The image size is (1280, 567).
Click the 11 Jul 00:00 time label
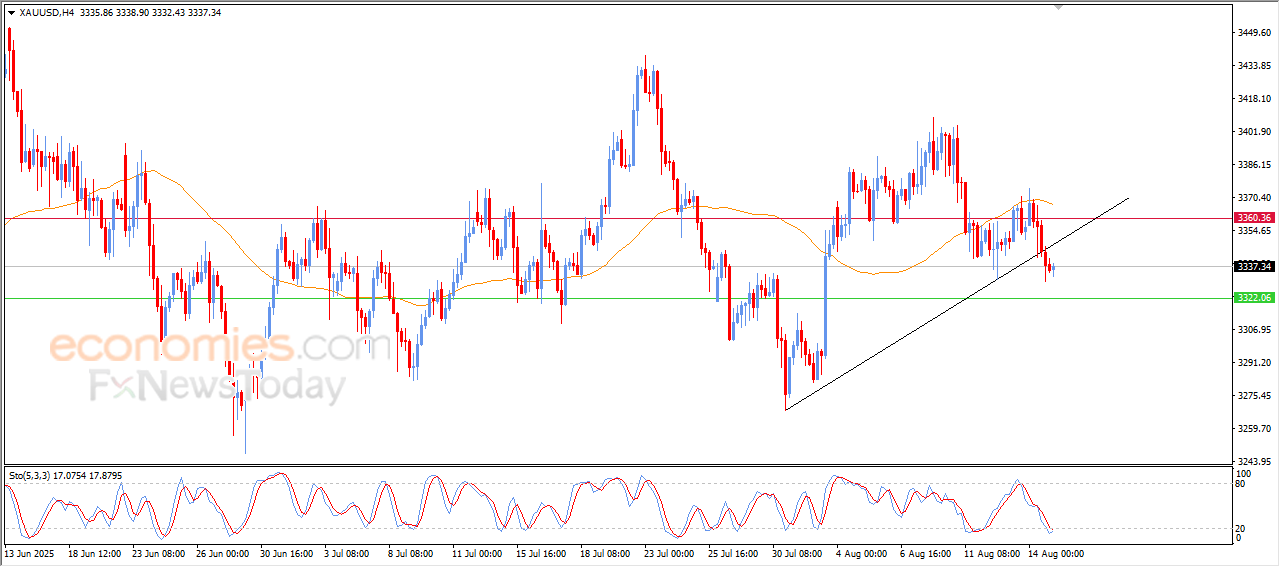(x=477, y=553)
